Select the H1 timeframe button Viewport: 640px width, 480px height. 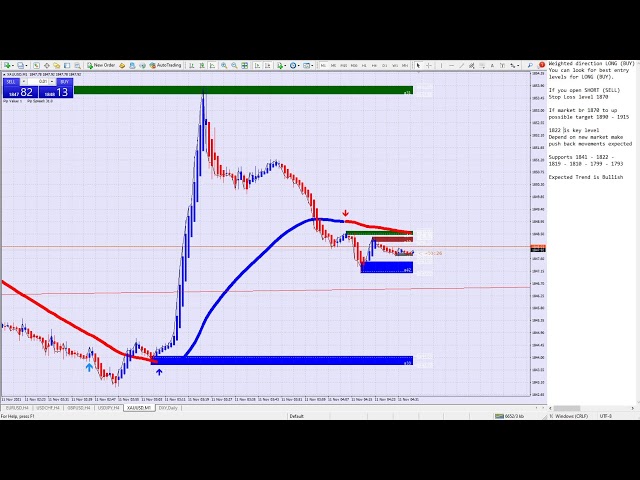363,65
